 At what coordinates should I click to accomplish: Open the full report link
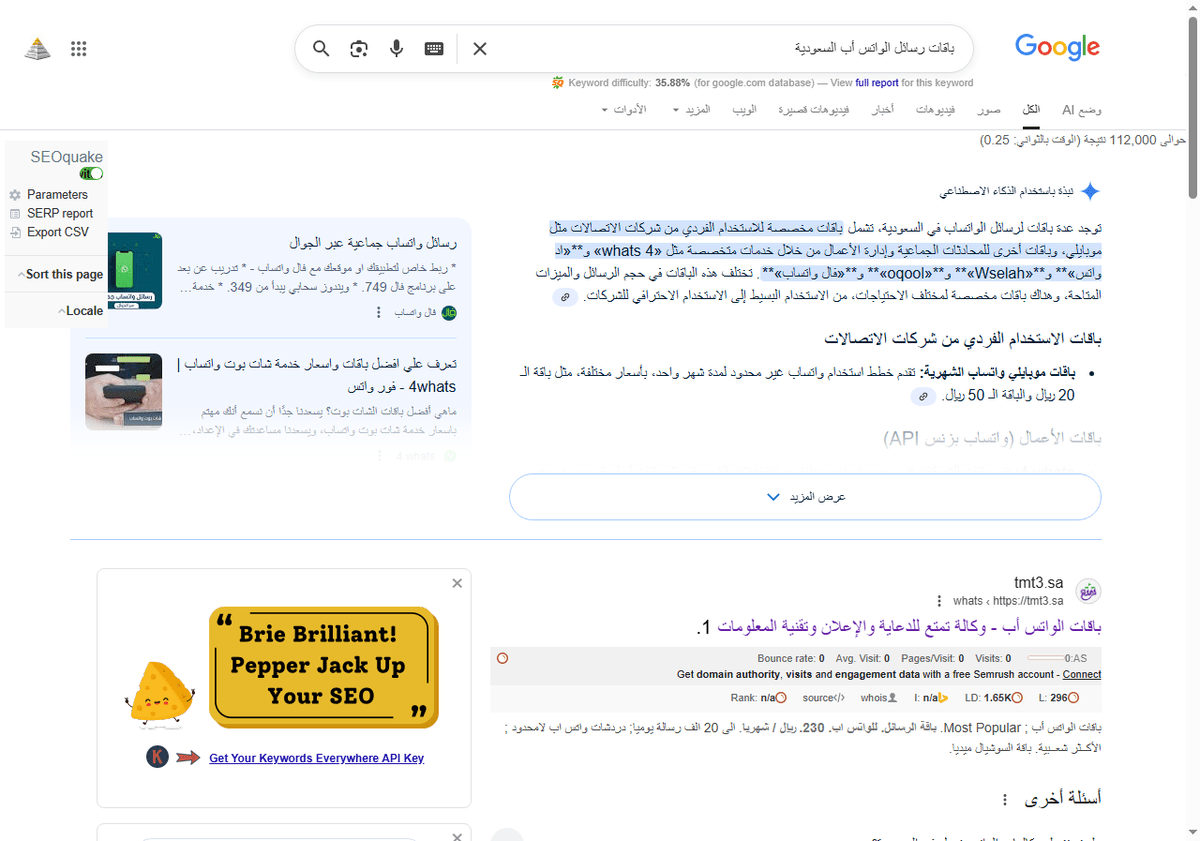click(877, 83)
